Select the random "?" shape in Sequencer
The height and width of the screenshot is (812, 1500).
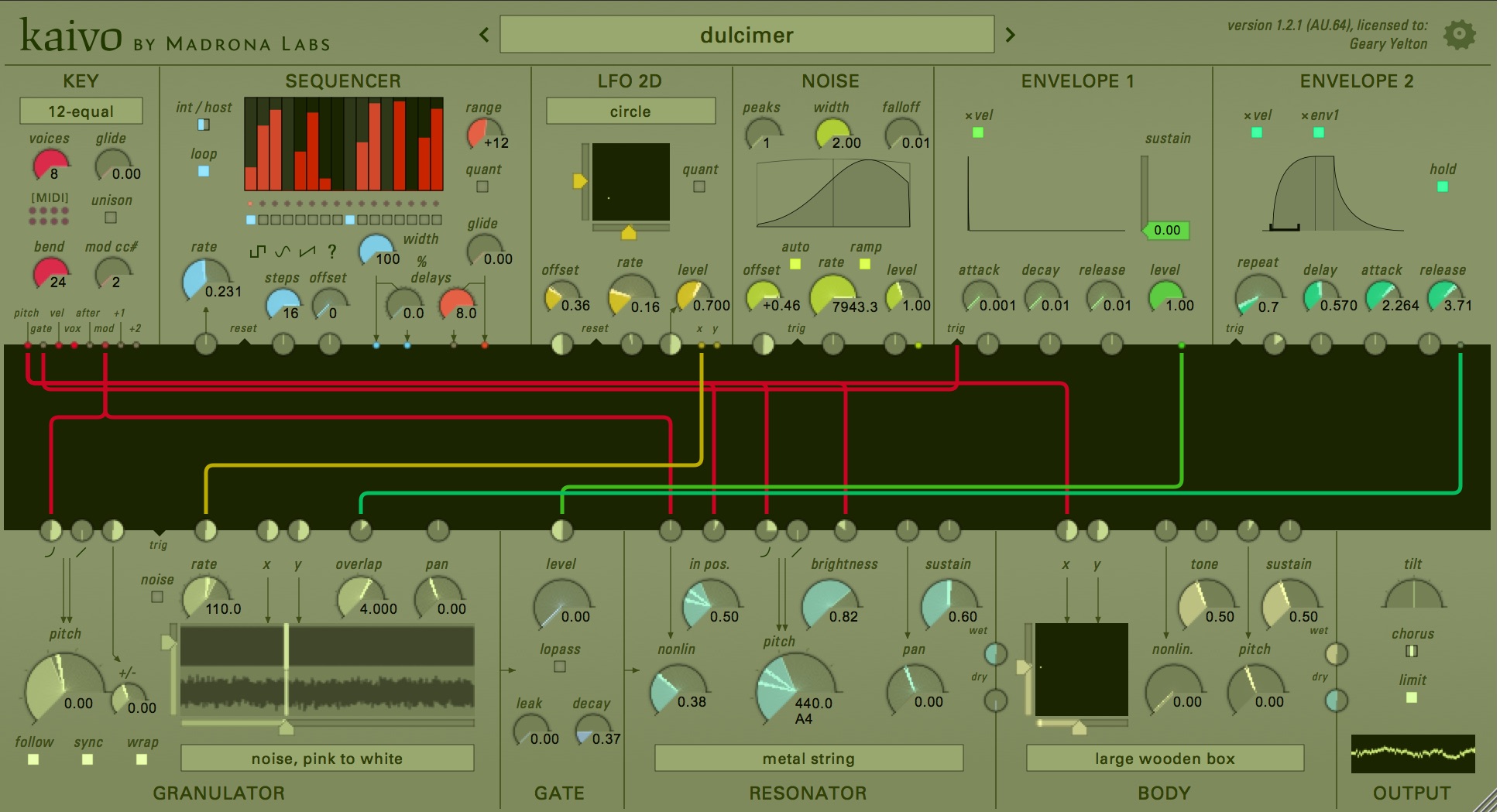(x=332, y=252)
